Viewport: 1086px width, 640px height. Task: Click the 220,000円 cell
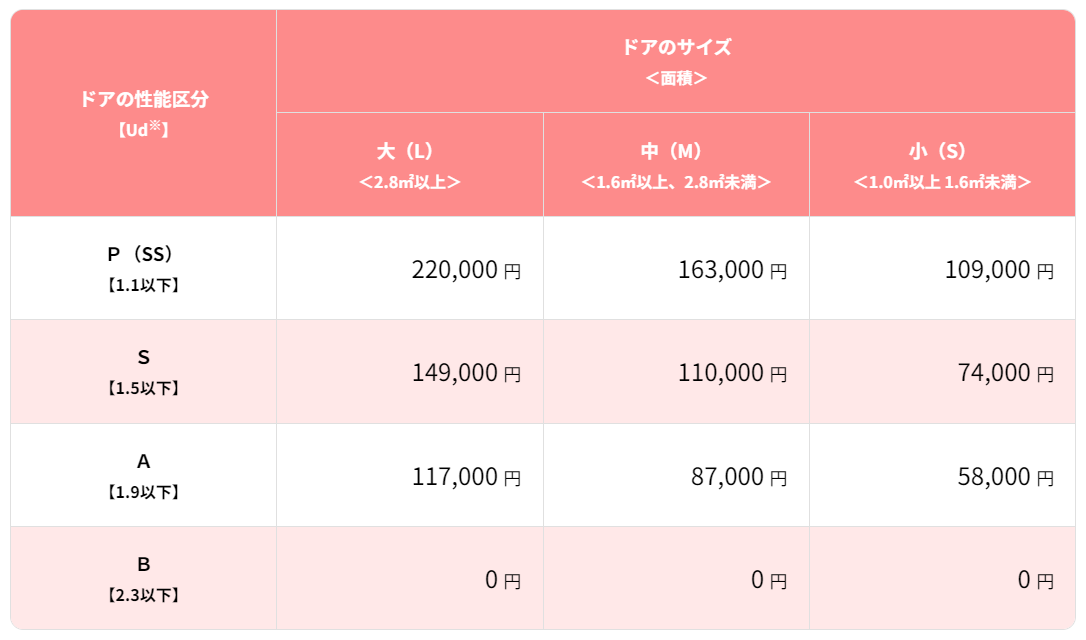(x=410, y=268)
